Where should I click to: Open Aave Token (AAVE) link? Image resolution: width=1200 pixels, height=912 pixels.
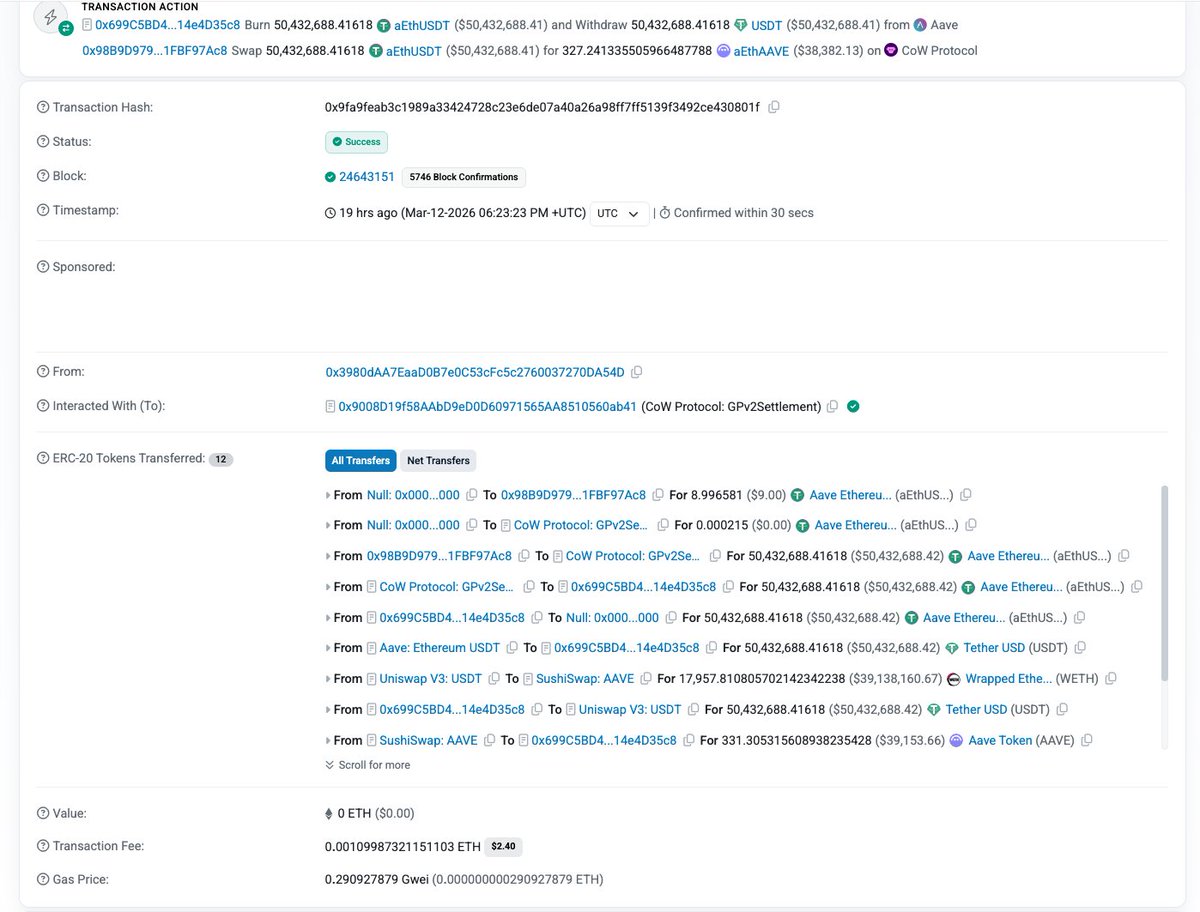1000,741
